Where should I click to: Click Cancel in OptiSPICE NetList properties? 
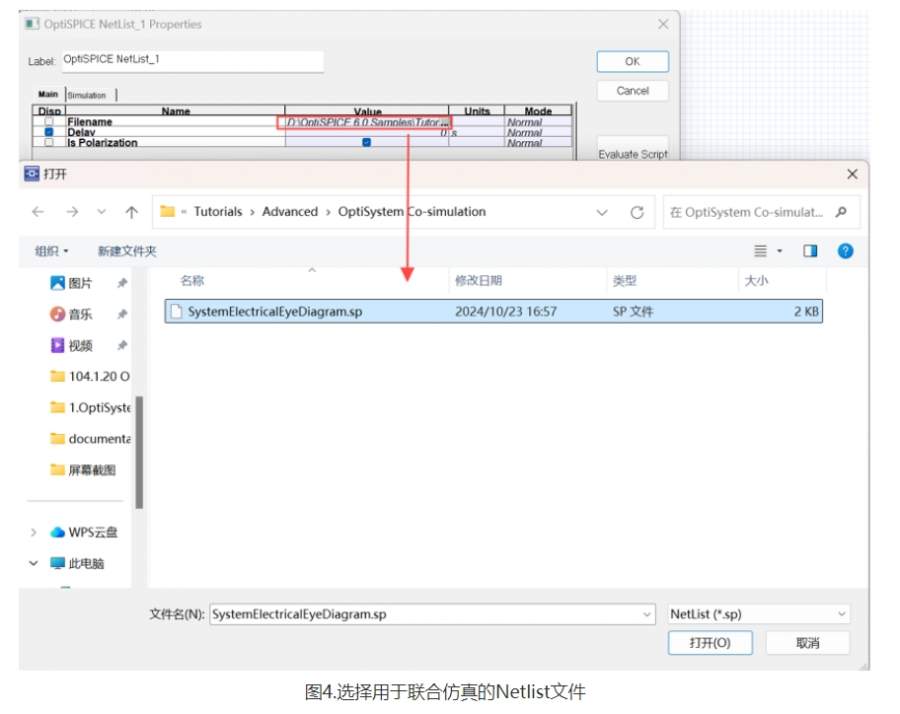coord(633,91)
